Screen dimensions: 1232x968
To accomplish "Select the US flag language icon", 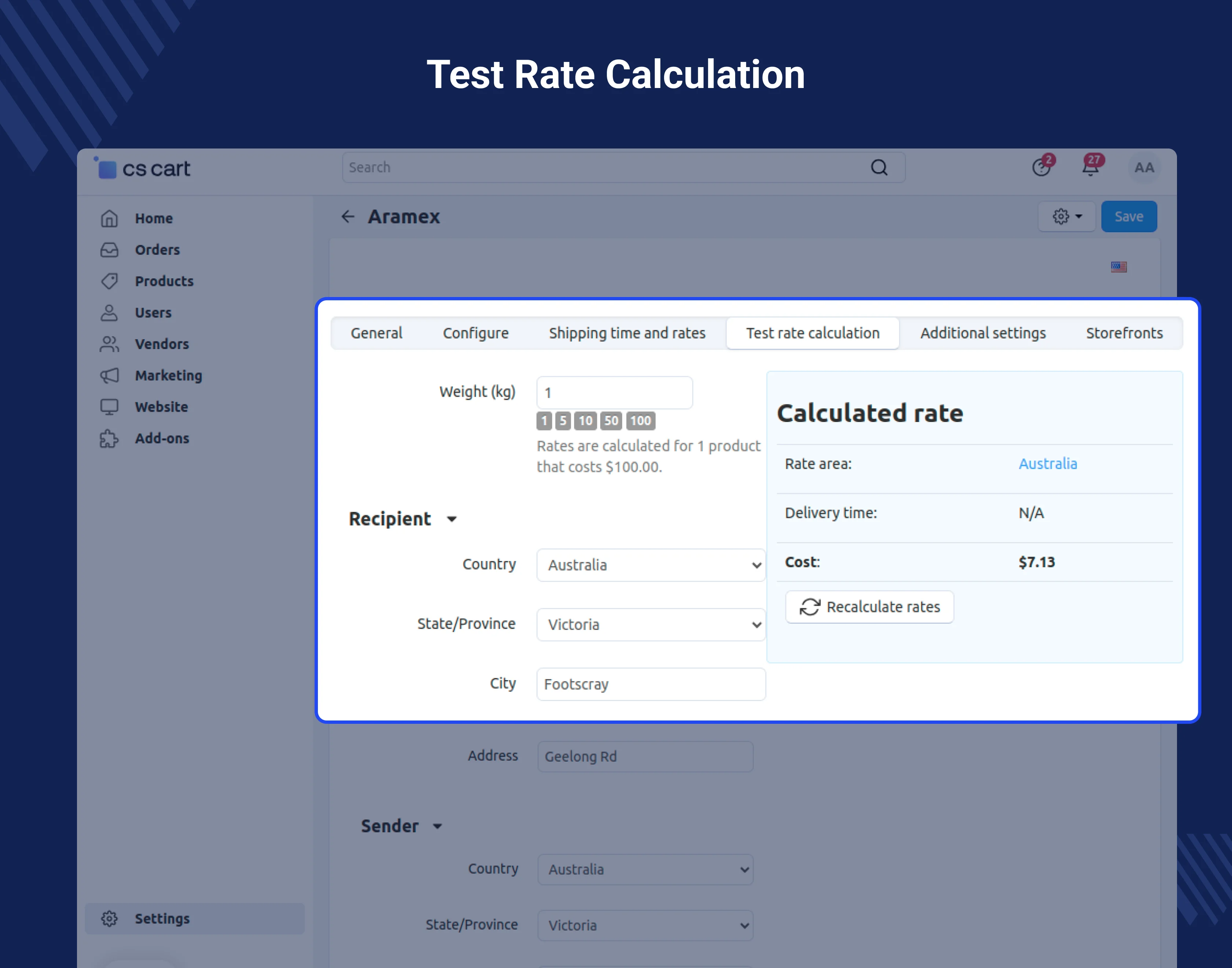I will 1119,267.
